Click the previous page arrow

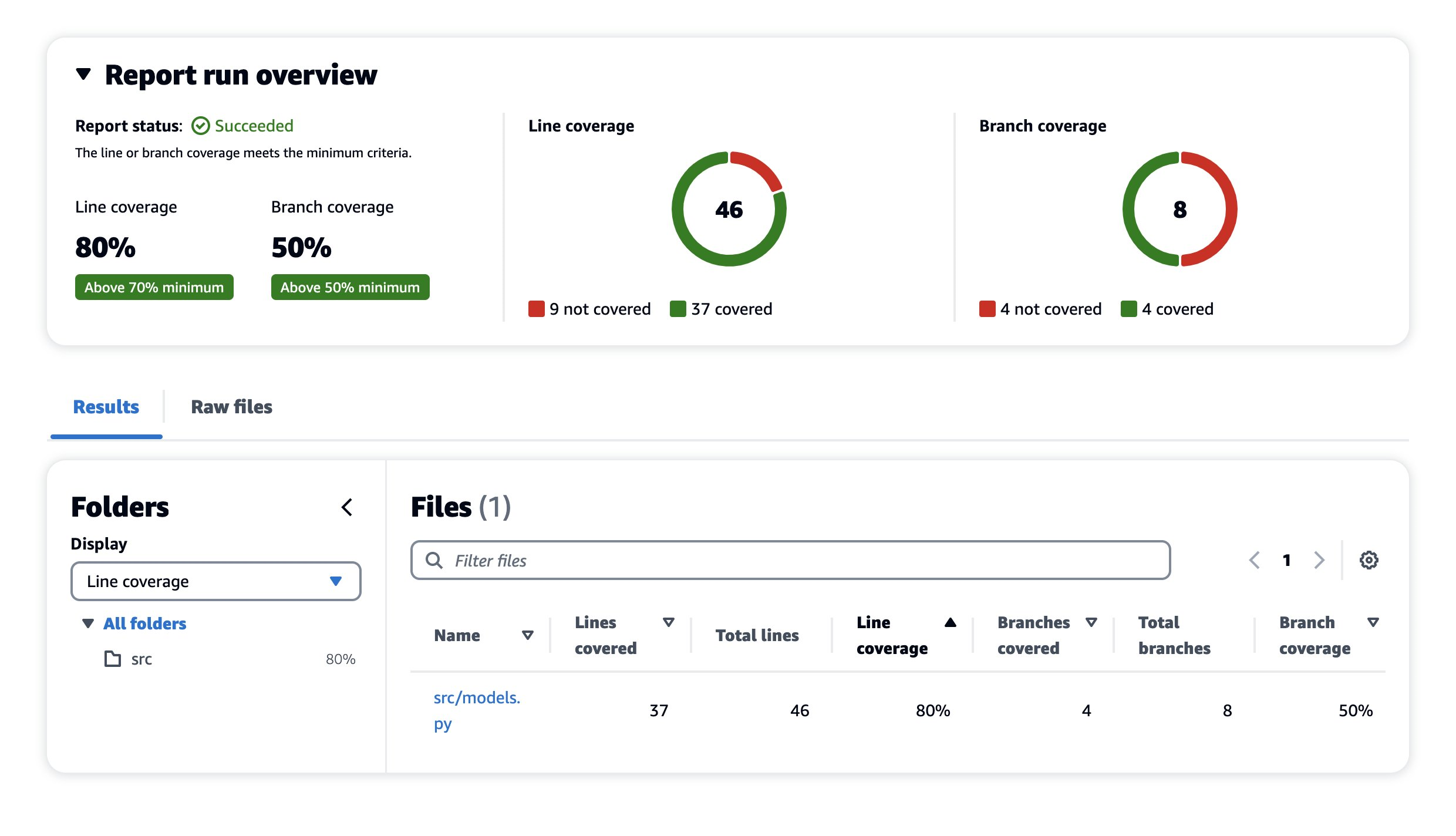[x=1255, y=560]
